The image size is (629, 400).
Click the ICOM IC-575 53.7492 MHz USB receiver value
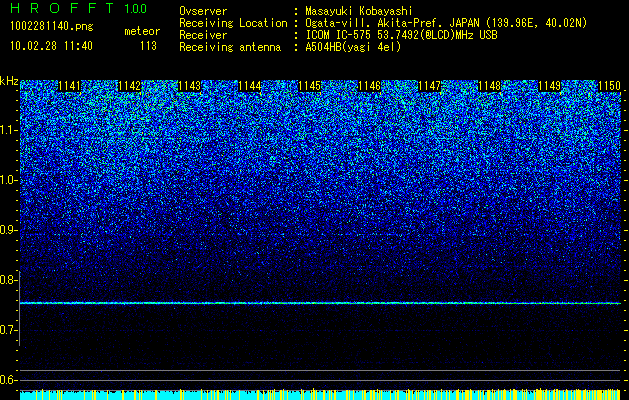401,35
